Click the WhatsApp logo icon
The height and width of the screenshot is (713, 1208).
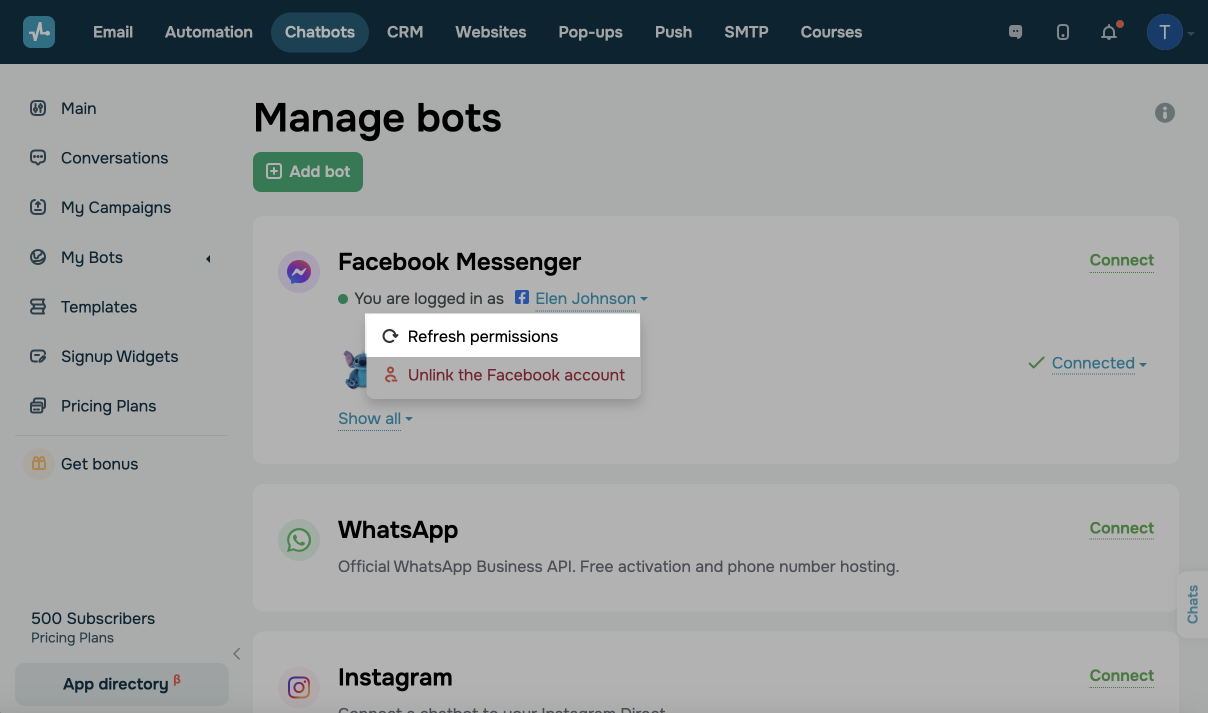pyautogui.click(x=298, y=540)
